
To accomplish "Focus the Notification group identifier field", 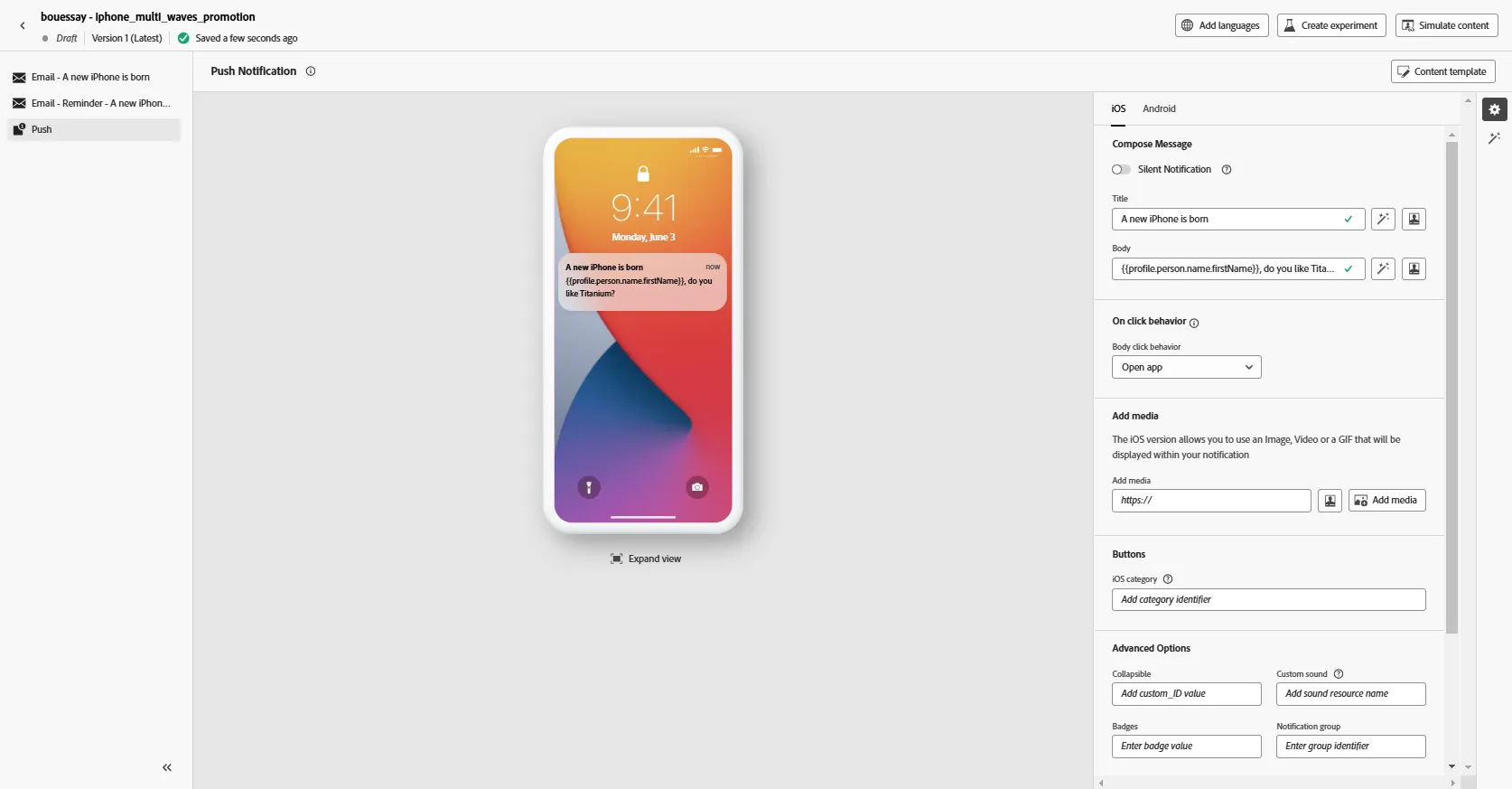I will click(1350, 747).
